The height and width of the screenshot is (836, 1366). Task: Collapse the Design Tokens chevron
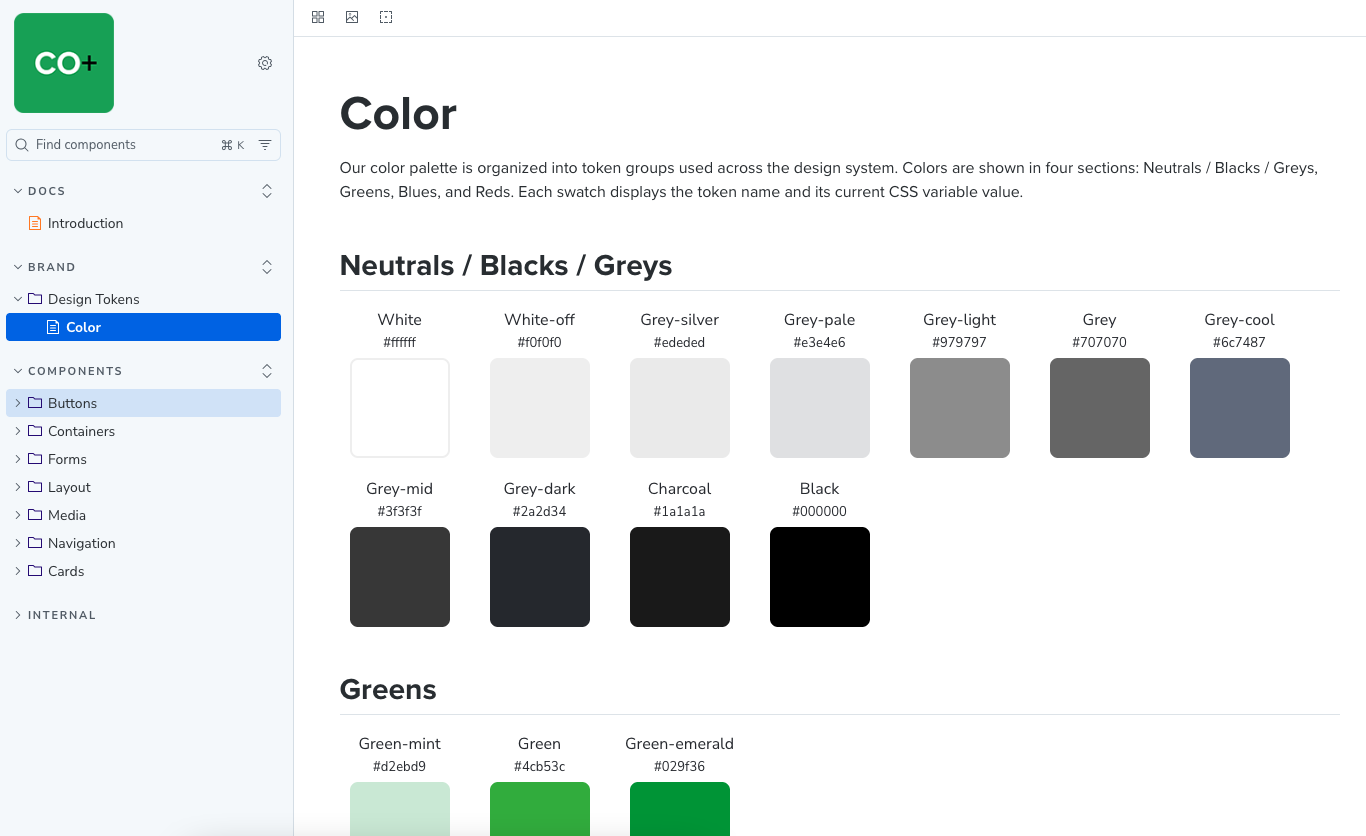pyautogui.click(x=18, y=299)
